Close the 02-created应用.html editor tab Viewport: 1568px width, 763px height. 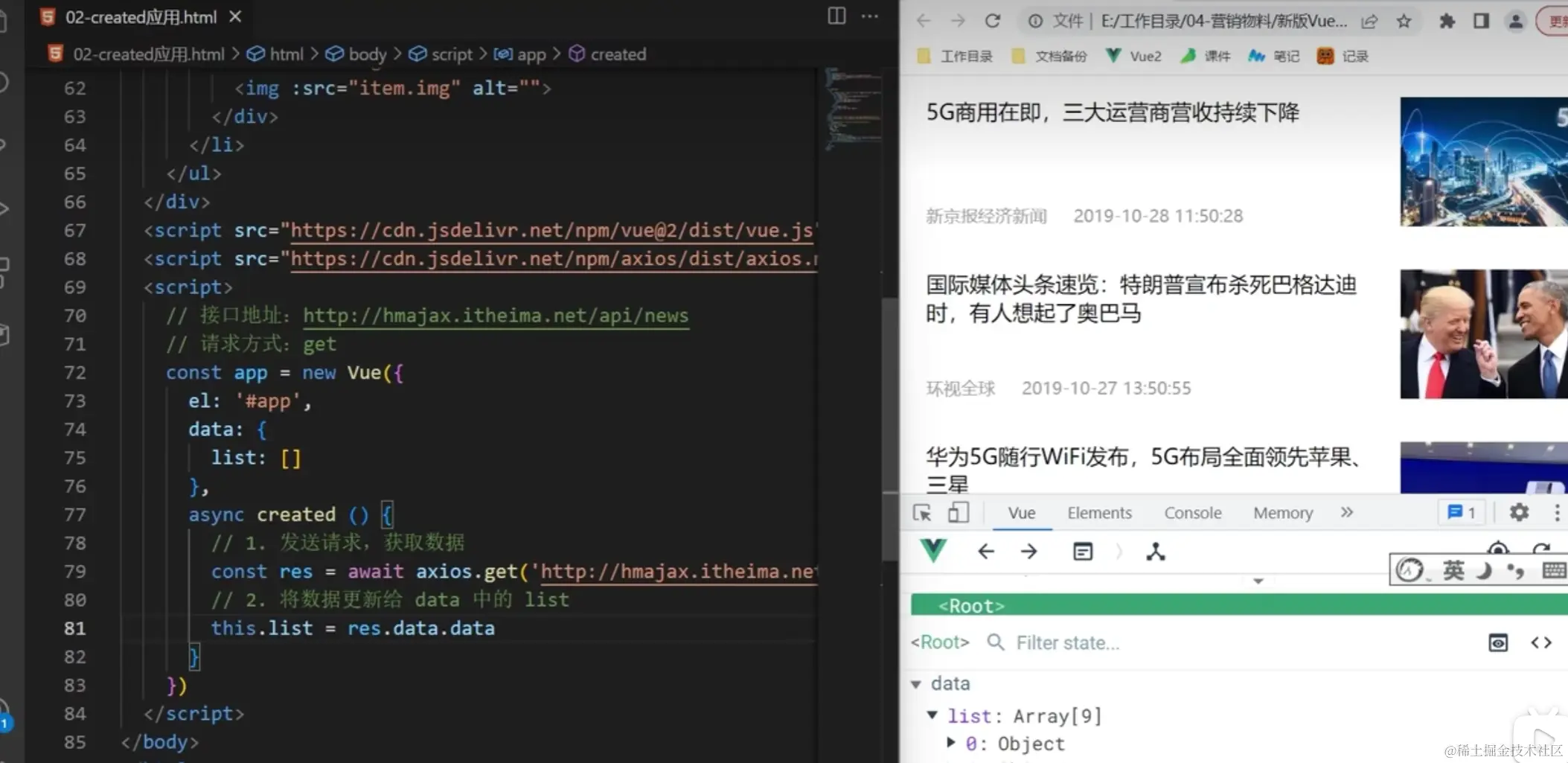click(x=235, y=16)
